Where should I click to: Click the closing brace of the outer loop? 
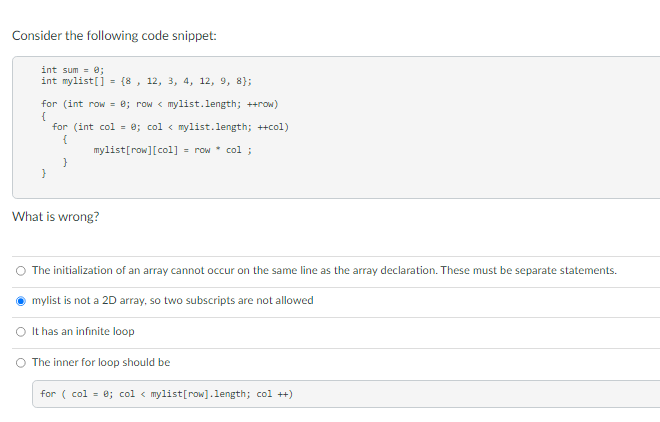[x=43, y=173]
